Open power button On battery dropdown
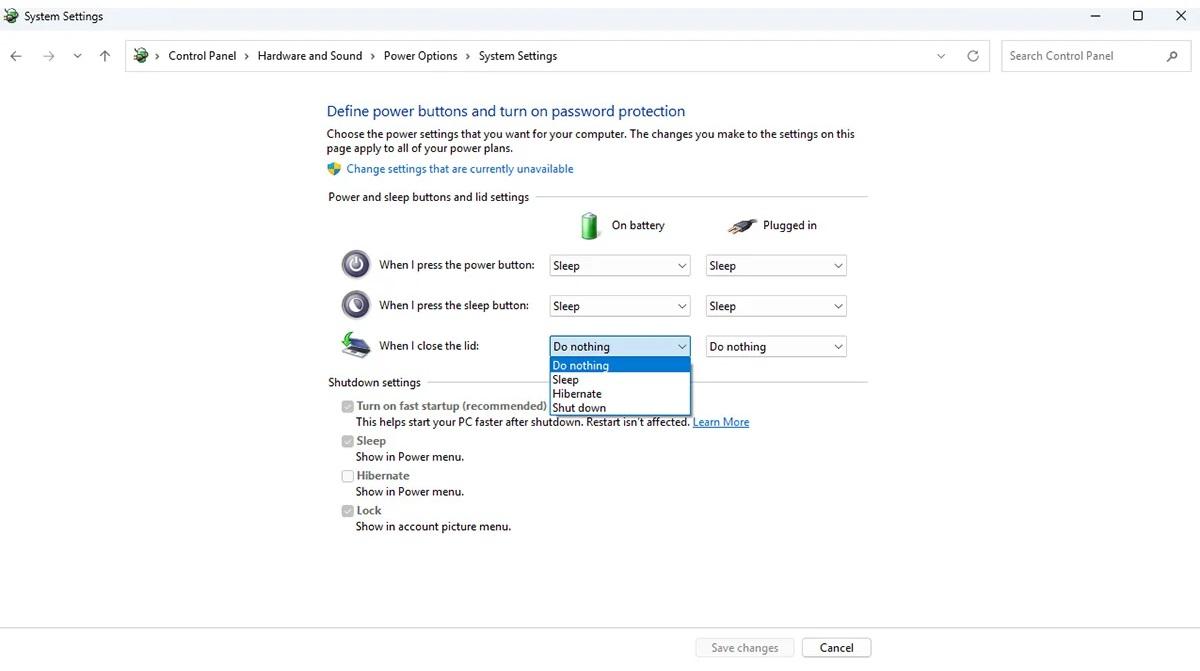The width and height of the screenshot is (1200, 671). (x=620, y=266)
